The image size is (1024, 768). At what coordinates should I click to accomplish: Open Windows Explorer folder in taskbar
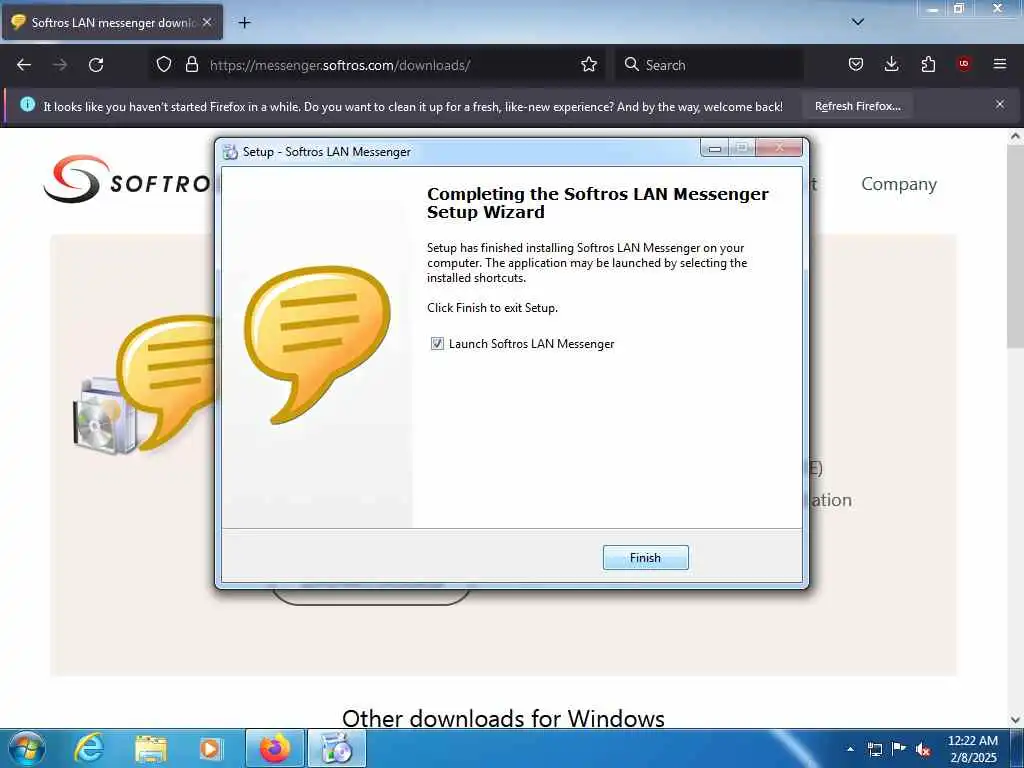tap(151, 749)
